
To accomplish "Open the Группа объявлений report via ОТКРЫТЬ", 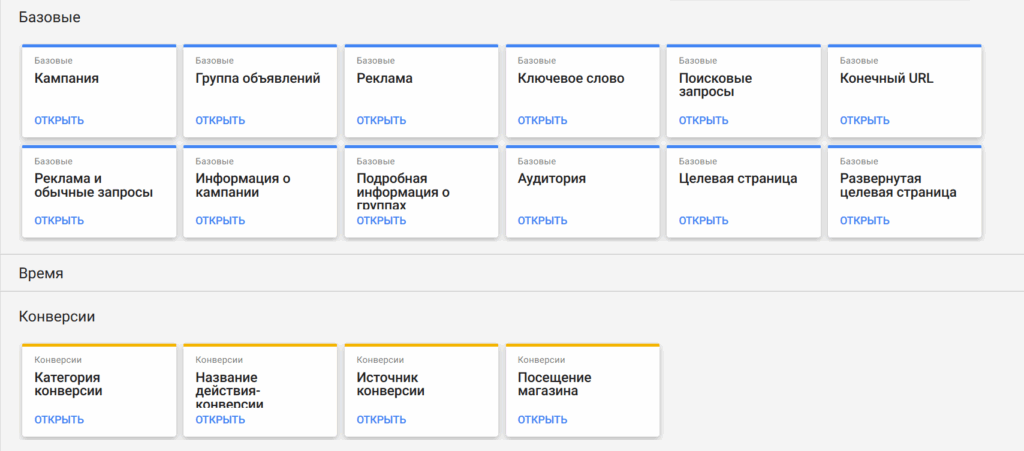I will point(220,121).
